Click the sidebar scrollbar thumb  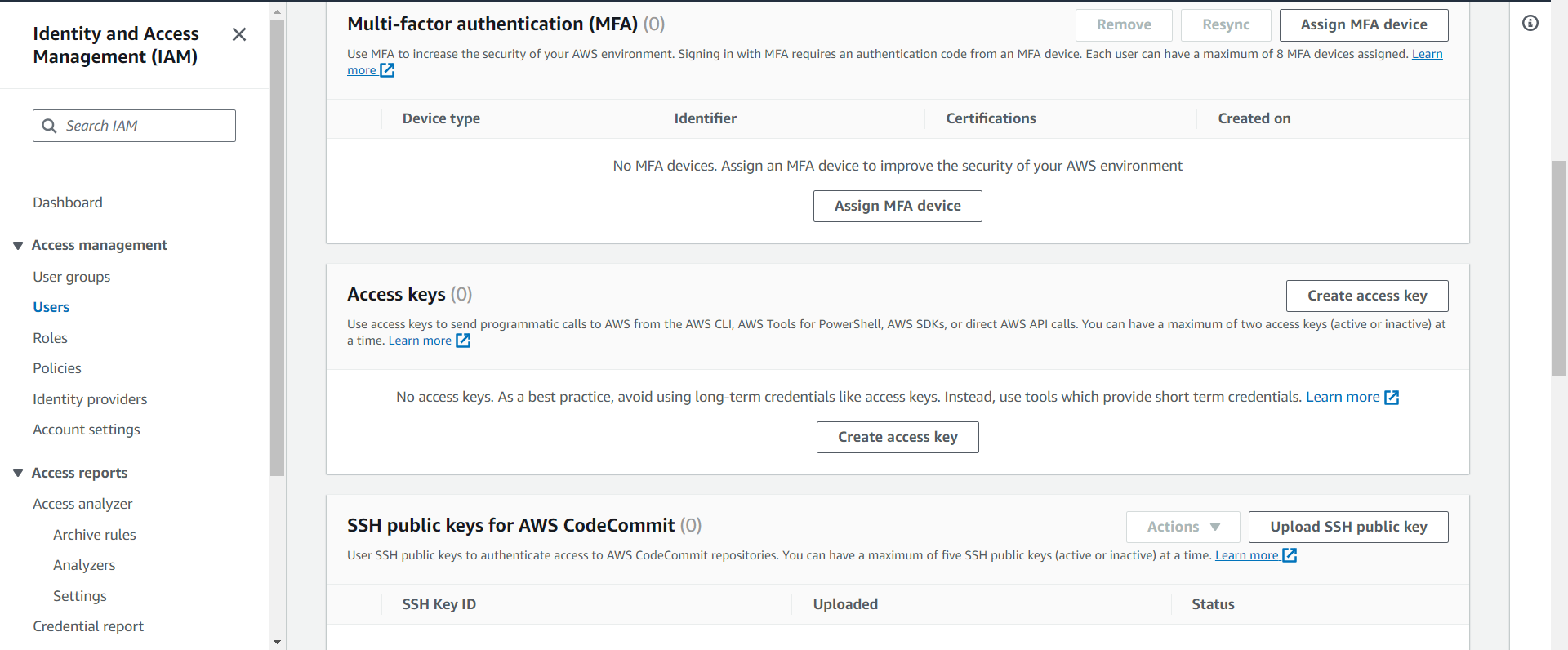pyautogui.click(x=278, y=247)
